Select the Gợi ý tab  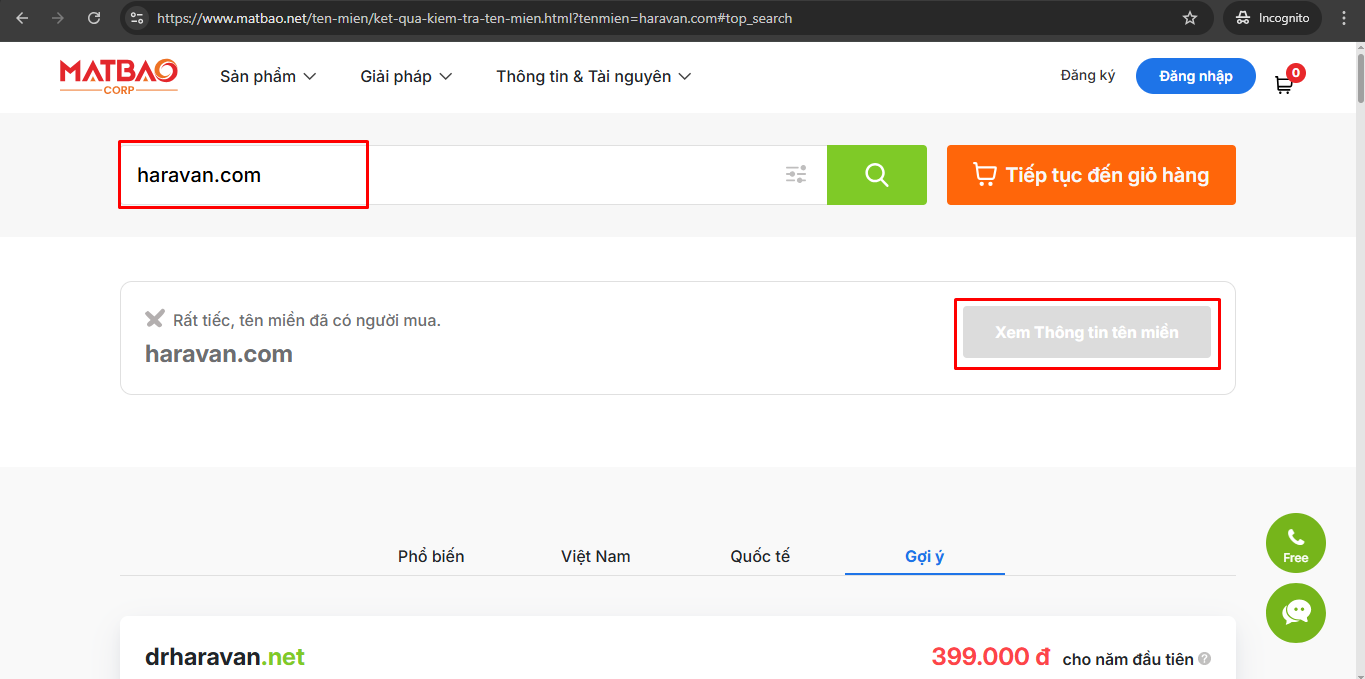925,556
